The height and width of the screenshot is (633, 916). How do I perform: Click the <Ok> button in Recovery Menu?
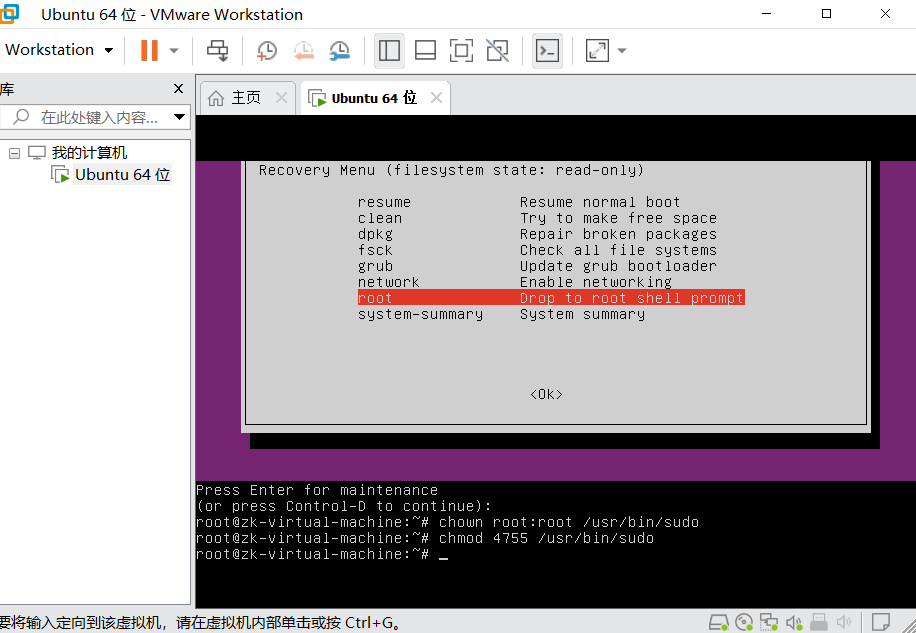coord(546,394)
